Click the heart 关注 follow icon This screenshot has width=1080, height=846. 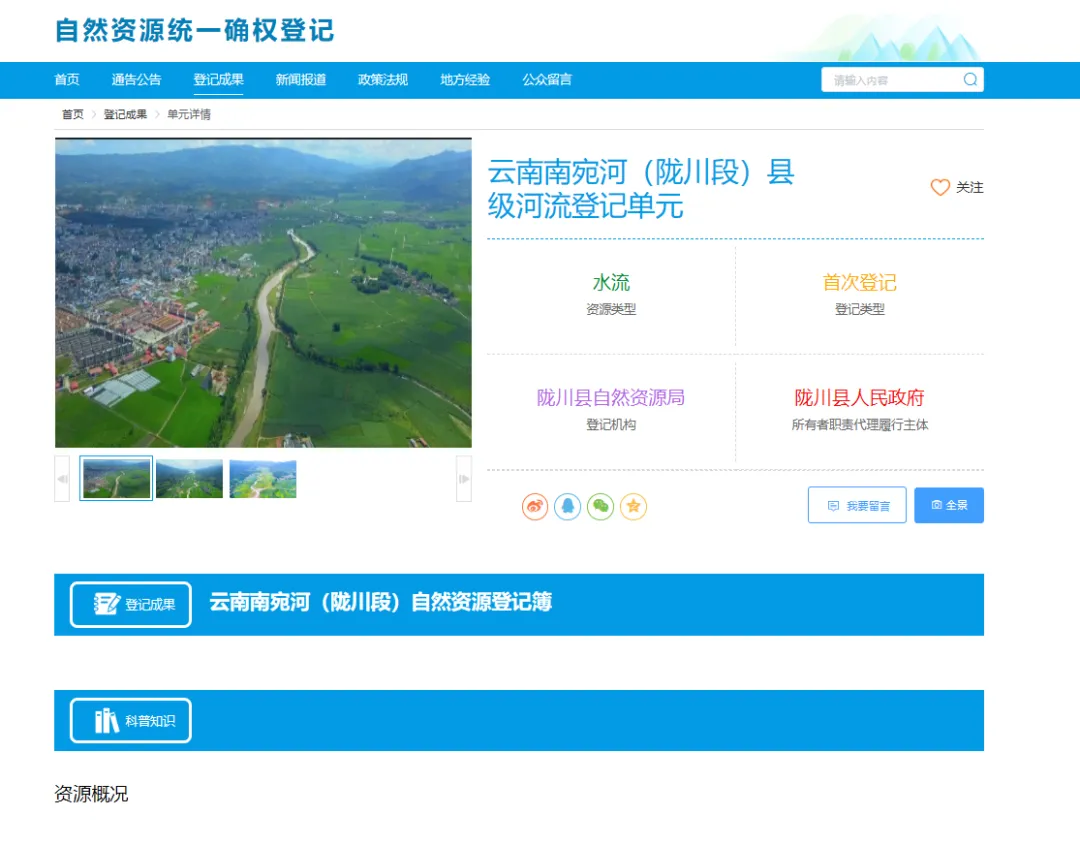point(940,187)
